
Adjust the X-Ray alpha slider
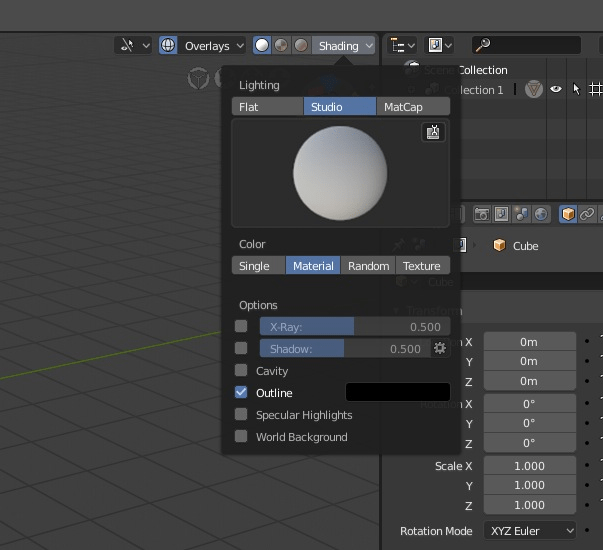pyautogui.click(x=355, y=327)
